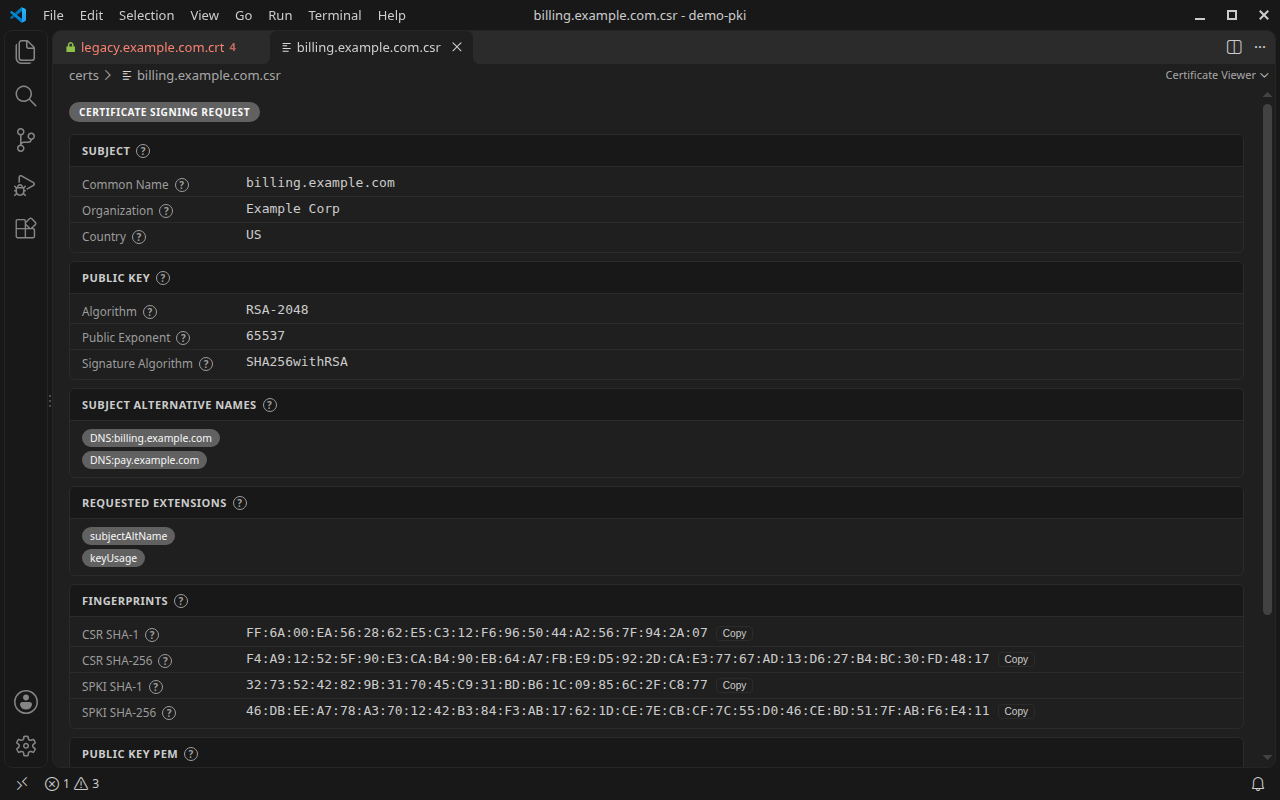Click the scrollbar down arrow
1280x800 pixels.
(x=1267, y=758)
